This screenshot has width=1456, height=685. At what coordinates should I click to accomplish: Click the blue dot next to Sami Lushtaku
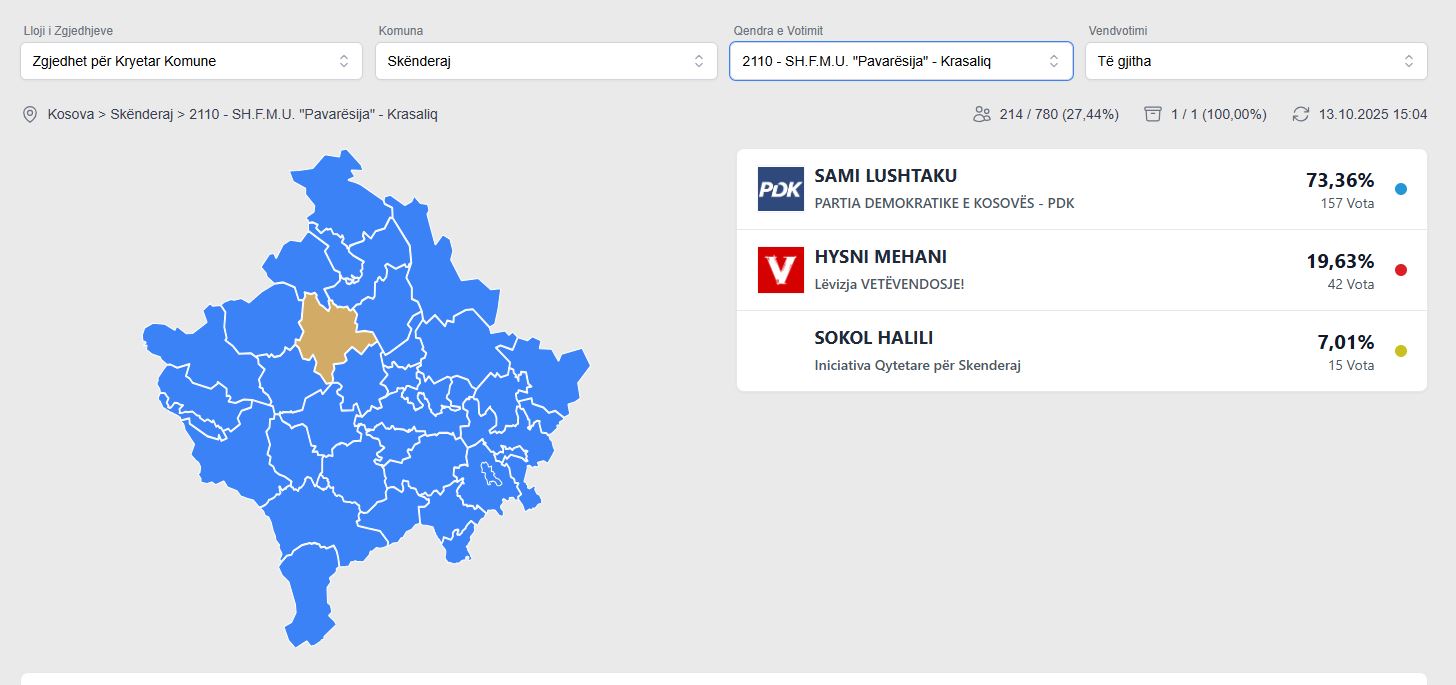[1400, 189]
